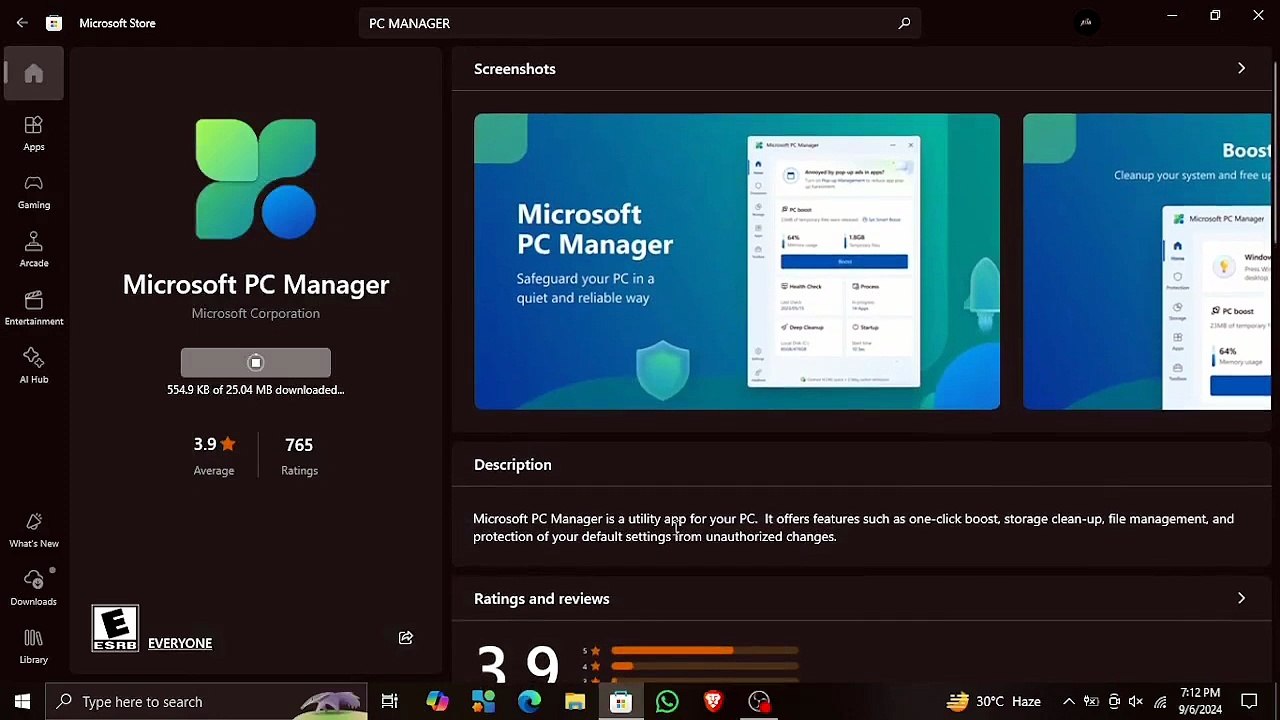Viewport: 1280px width, 720px height.
Task: Open the Gaming section in the sidebar
Action: tap(34, 191)
